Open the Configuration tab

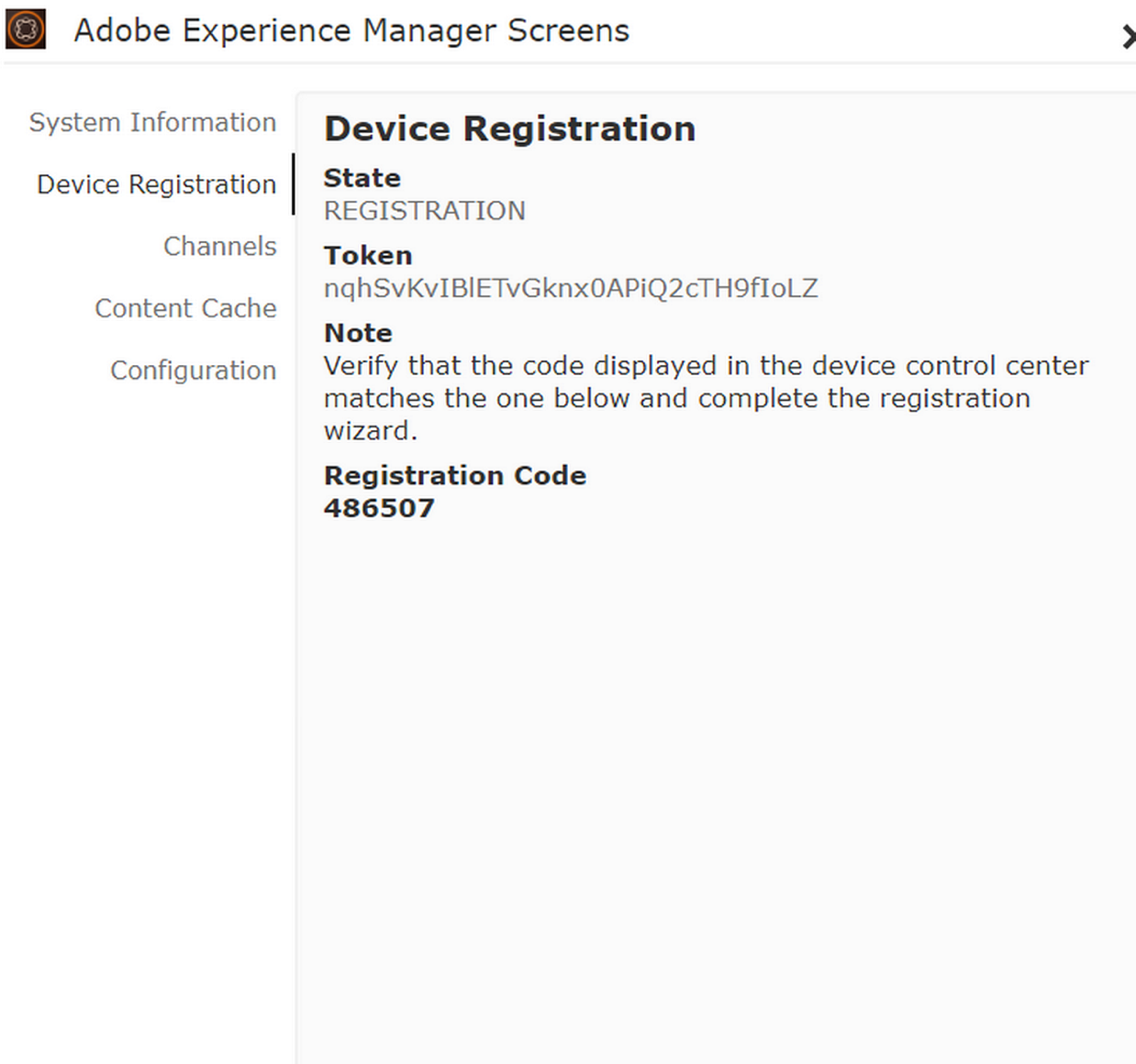tap(193, 371)
